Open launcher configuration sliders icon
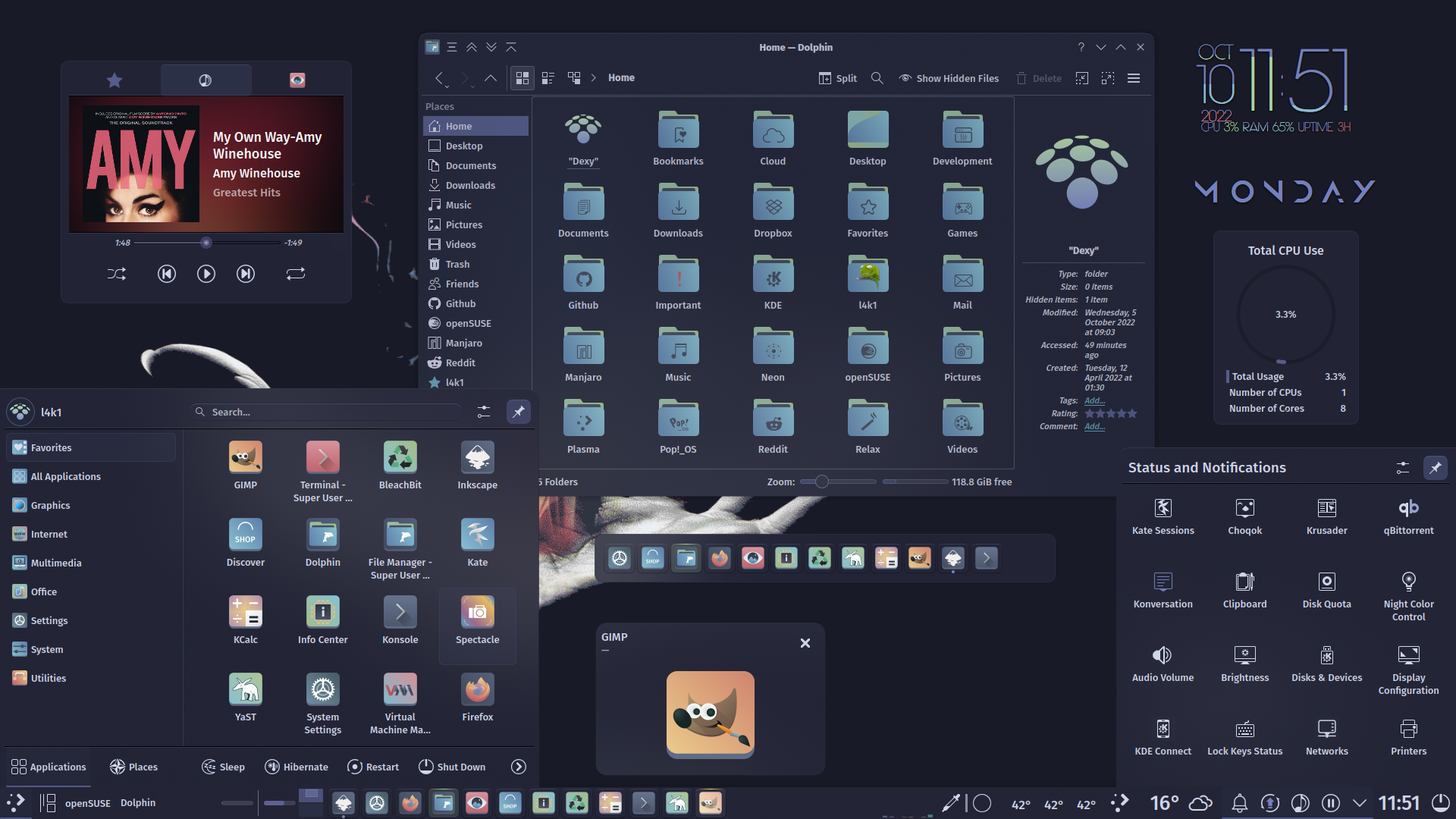The image size is (1456, 819). (x=484, y=412)
